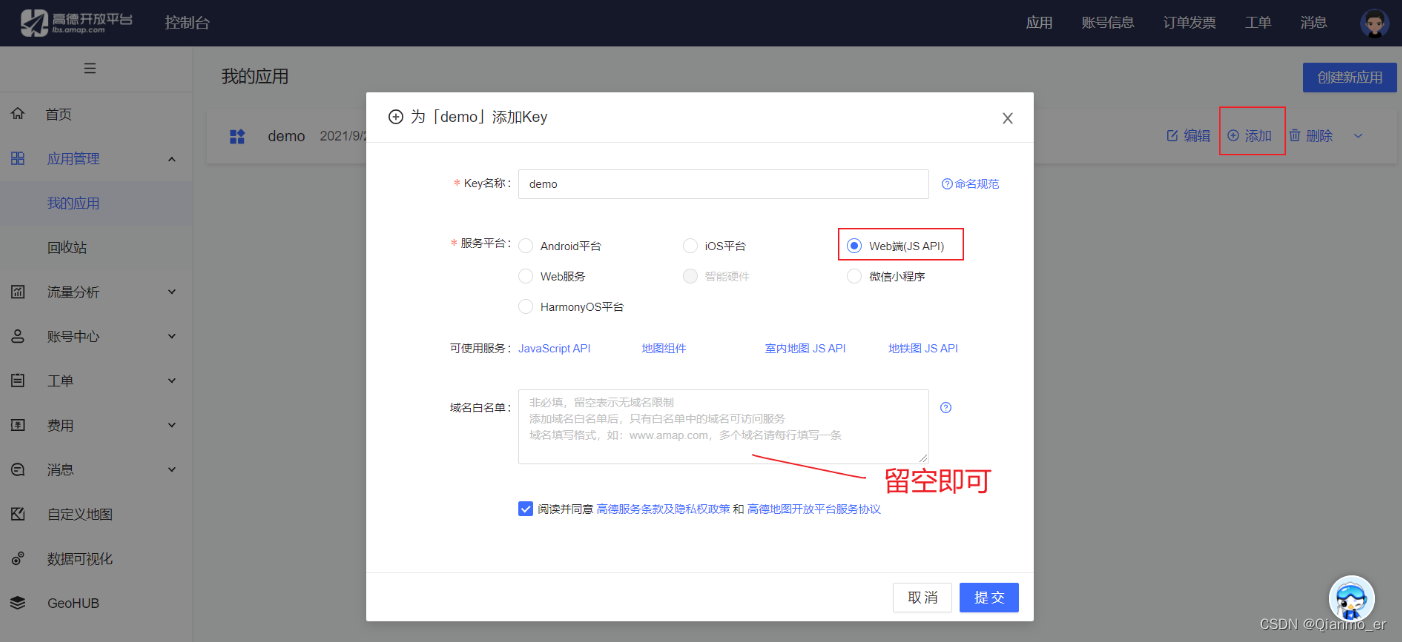Open the user avatar in top bar

(1375, 23)
